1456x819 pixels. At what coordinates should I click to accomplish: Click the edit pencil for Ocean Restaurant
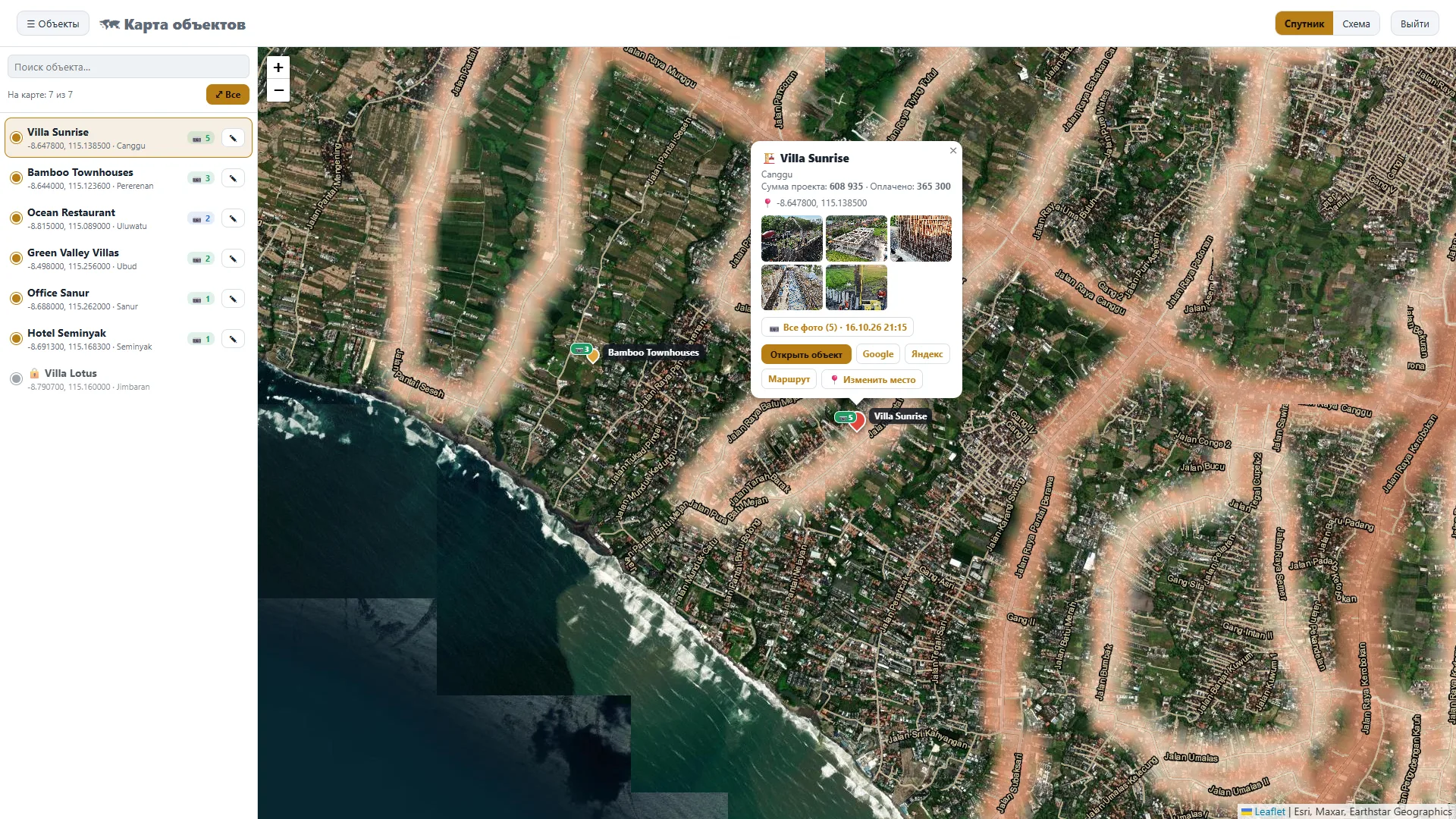(233, 218)
